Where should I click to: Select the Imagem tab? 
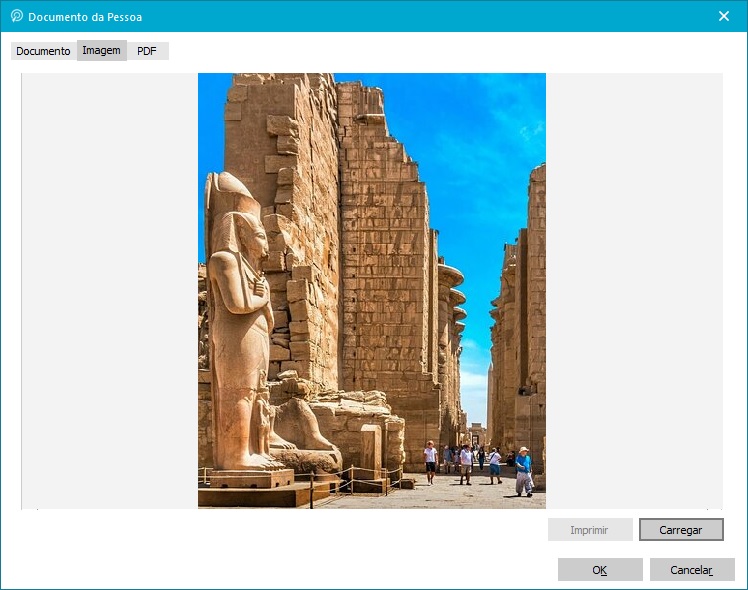[x=102, y=51]
